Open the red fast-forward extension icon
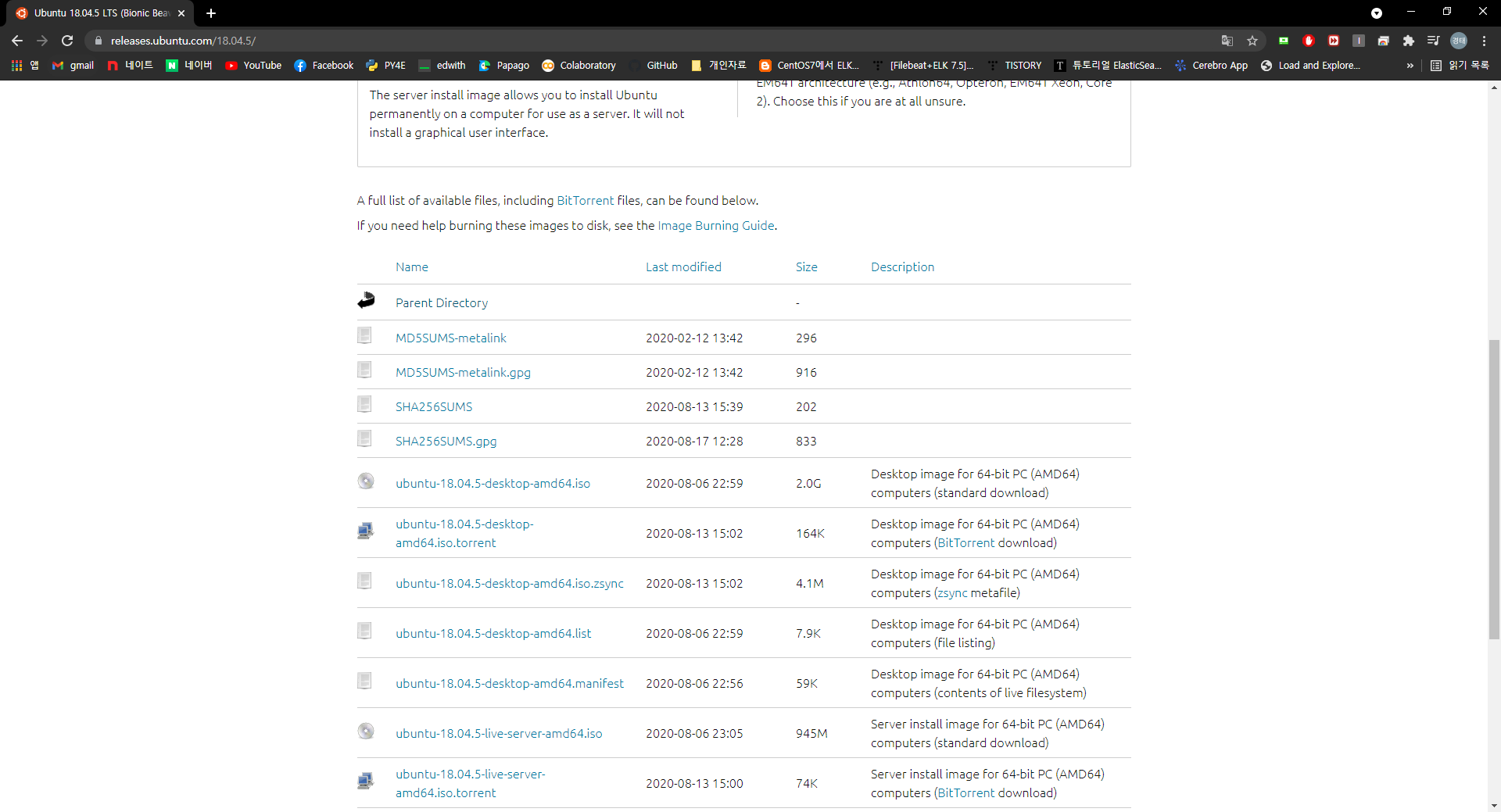Image resolution: width=1501 pixels, height=812 pixels. pos(1334,41)
